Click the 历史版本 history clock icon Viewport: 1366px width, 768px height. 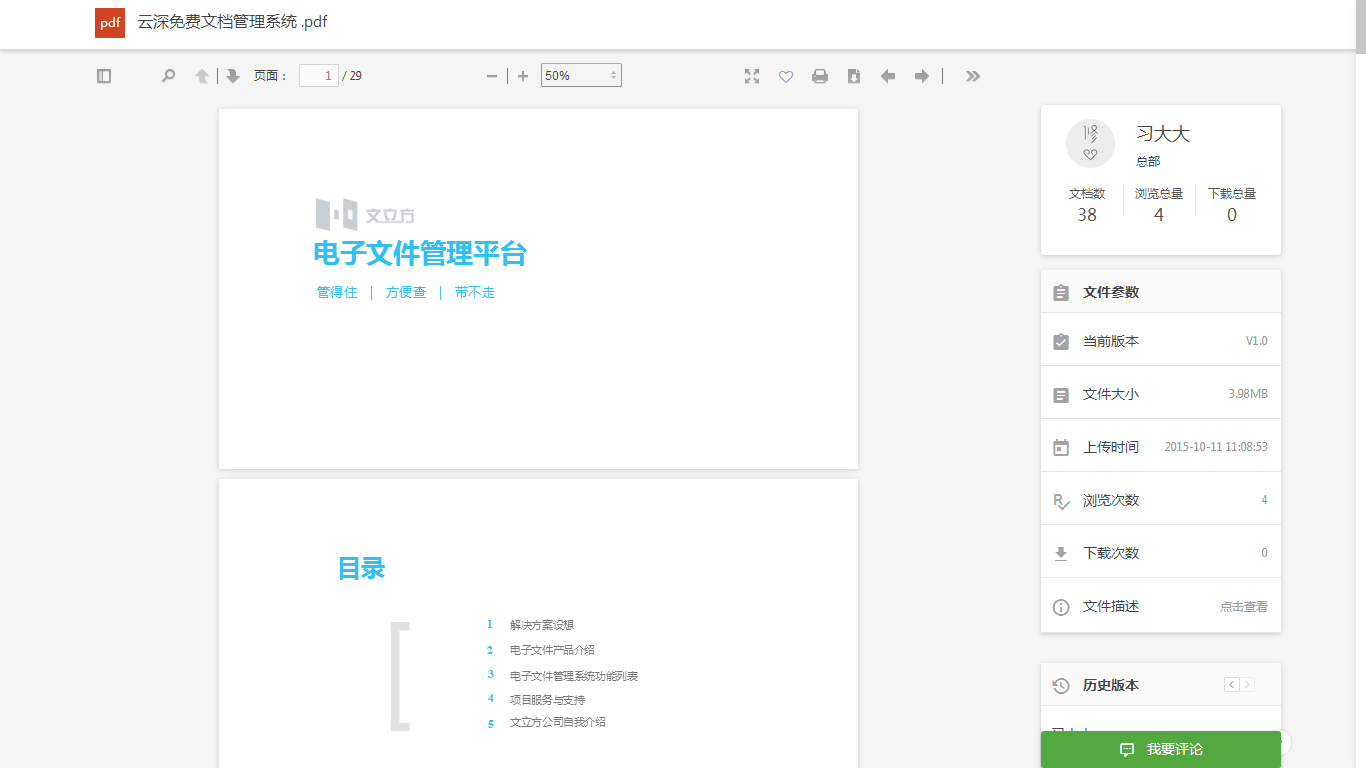[x=1061, y=686]
